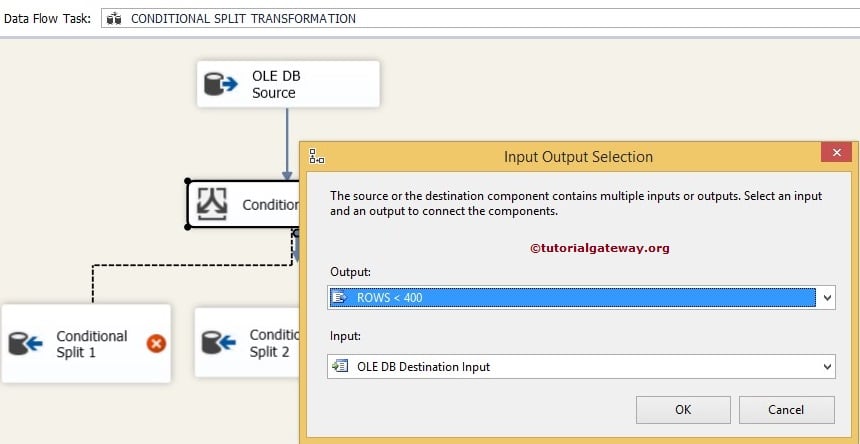Click the OLE DB Source database icon
Screen dimensions: 860x444
pyautogui.click(x=220, y=84)
